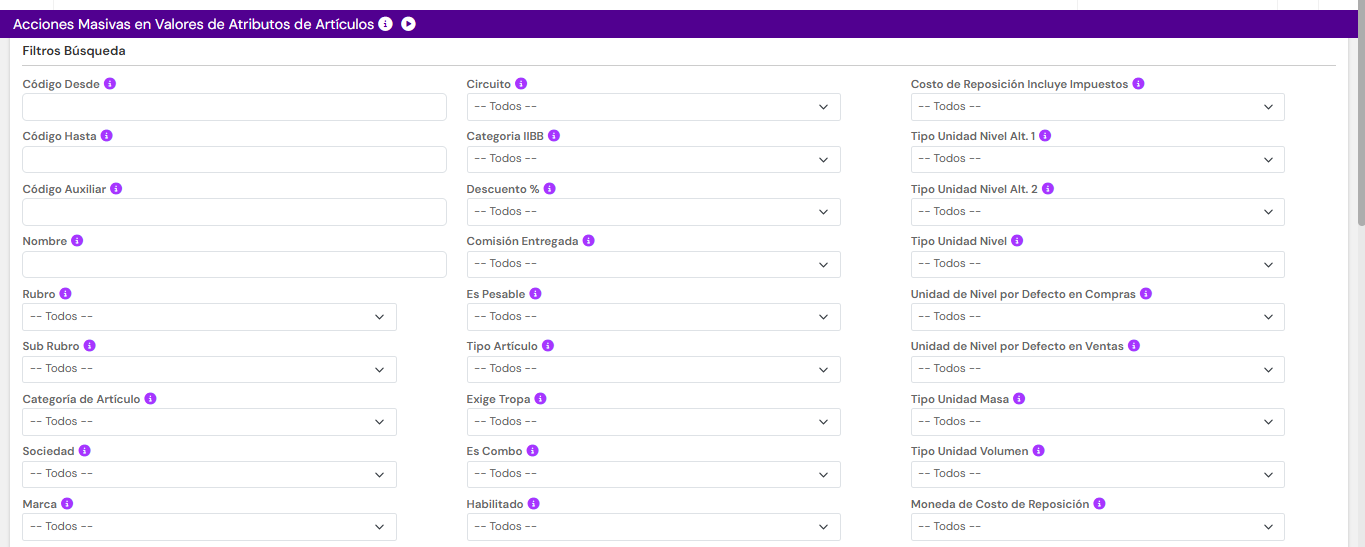Viewport: 1365px width, 547px height.
Task: Open the Sociedad dropdown
Action: 209,474
